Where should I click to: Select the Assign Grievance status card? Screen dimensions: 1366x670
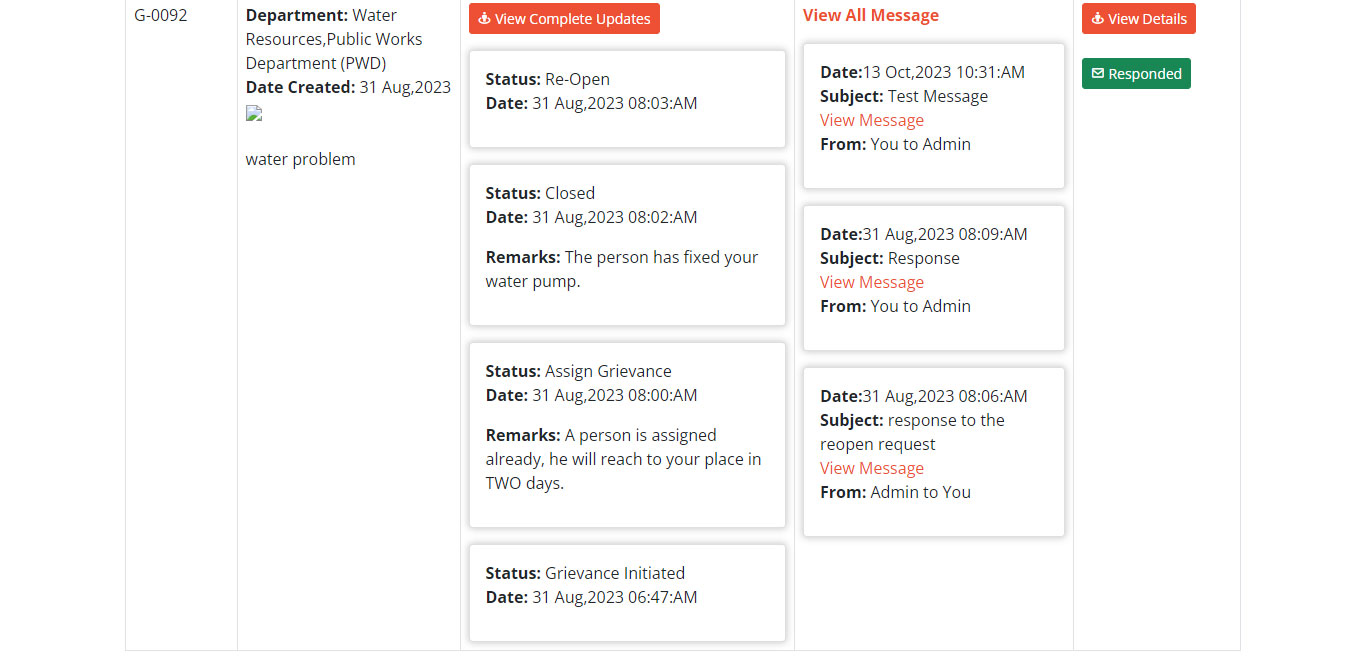pyautogui.click(x=627, y=435)
